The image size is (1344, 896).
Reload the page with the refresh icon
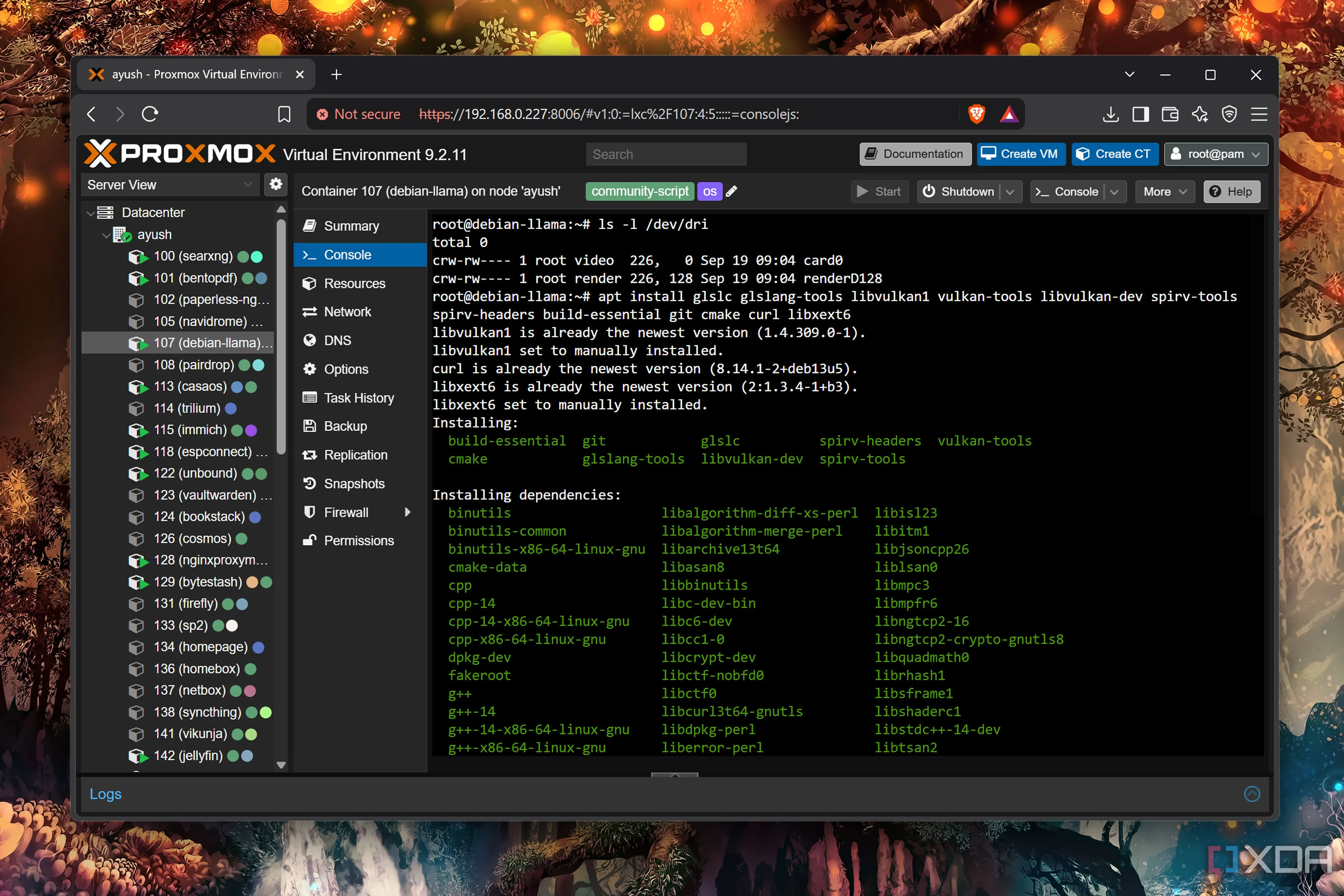[150, 114]
